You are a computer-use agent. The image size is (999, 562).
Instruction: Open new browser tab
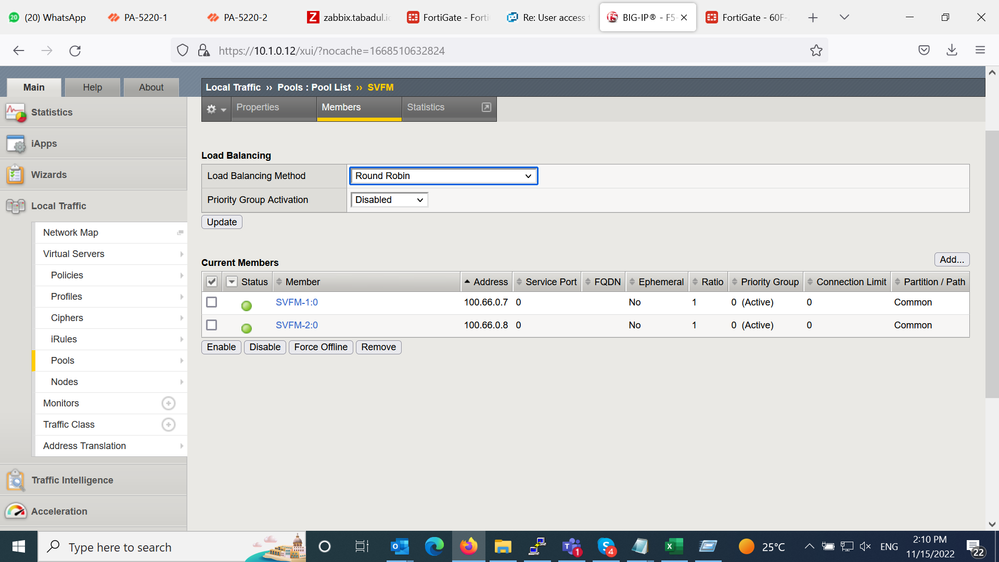tap(812, 18)
